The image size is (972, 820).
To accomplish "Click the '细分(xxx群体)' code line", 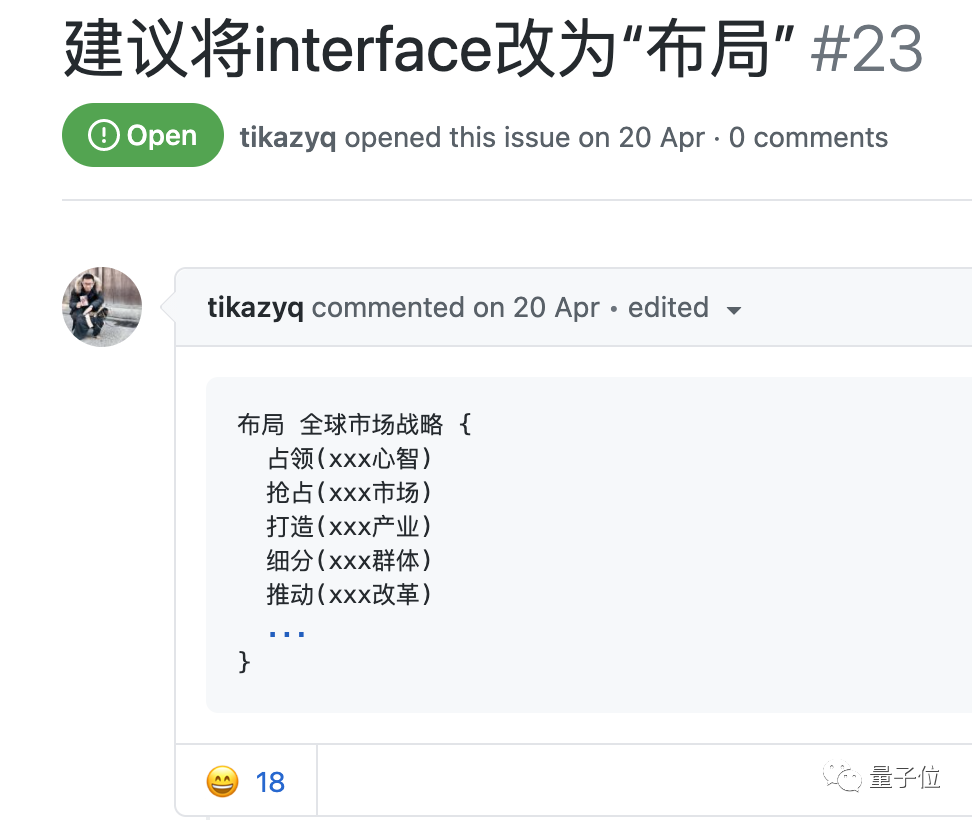I will pyautogui.click(x=349, y=561).
